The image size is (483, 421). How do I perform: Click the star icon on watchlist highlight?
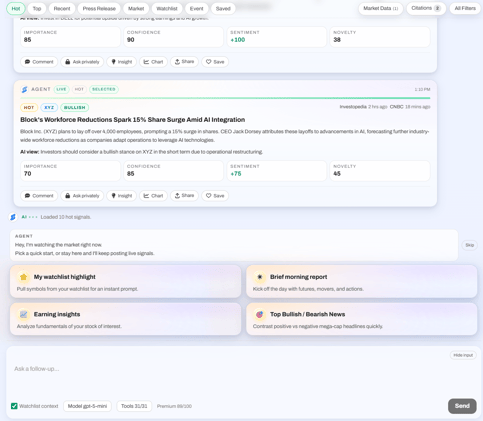click(x=23, y=277)
